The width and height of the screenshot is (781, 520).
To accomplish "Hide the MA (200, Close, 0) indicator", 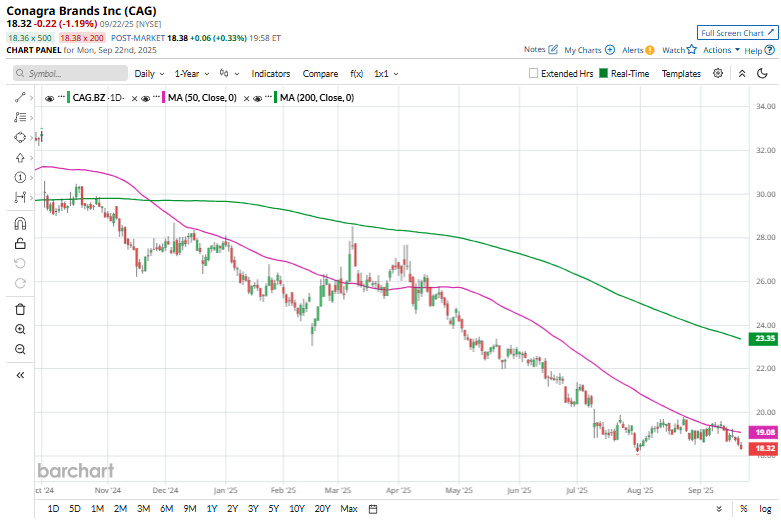I will [257, 98].
